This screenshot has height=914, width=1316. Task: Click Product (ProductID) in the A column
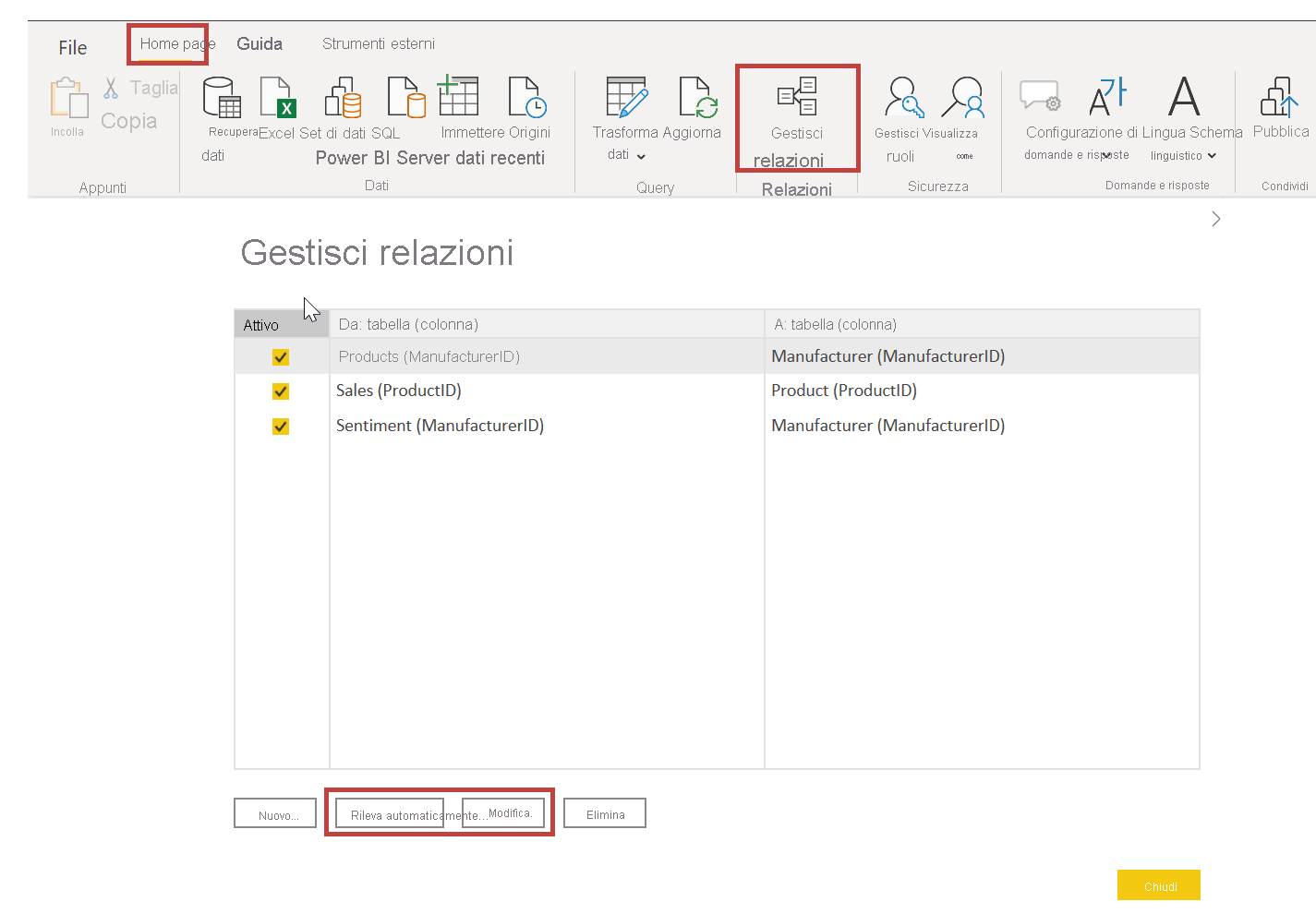tap(844, 391)
